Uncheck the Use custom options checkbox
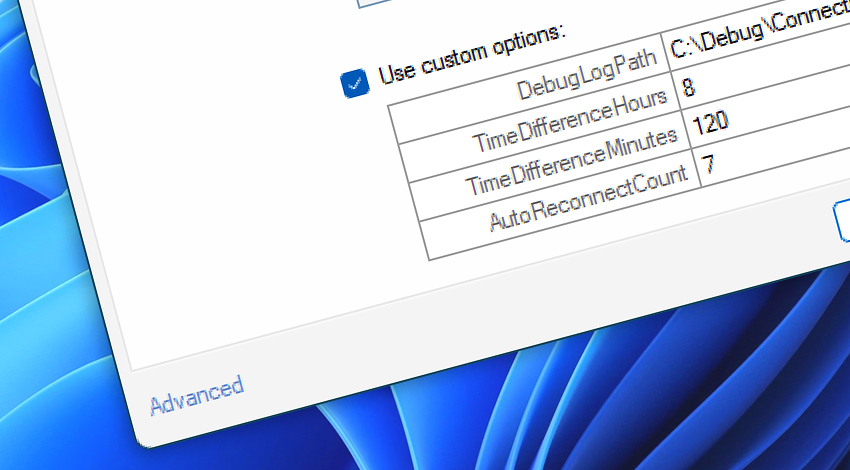 click(x=355, y=83)
